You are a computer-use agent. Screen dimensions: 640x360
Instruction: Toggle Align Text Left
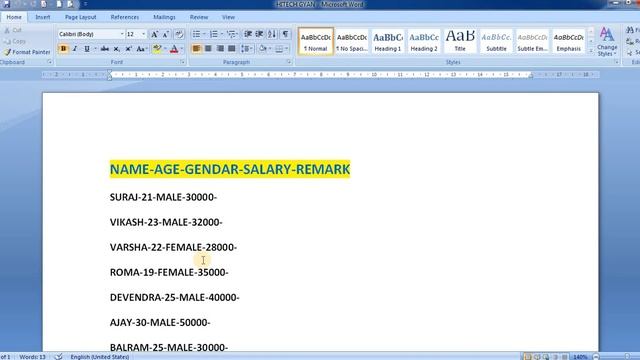pos(196,49)
